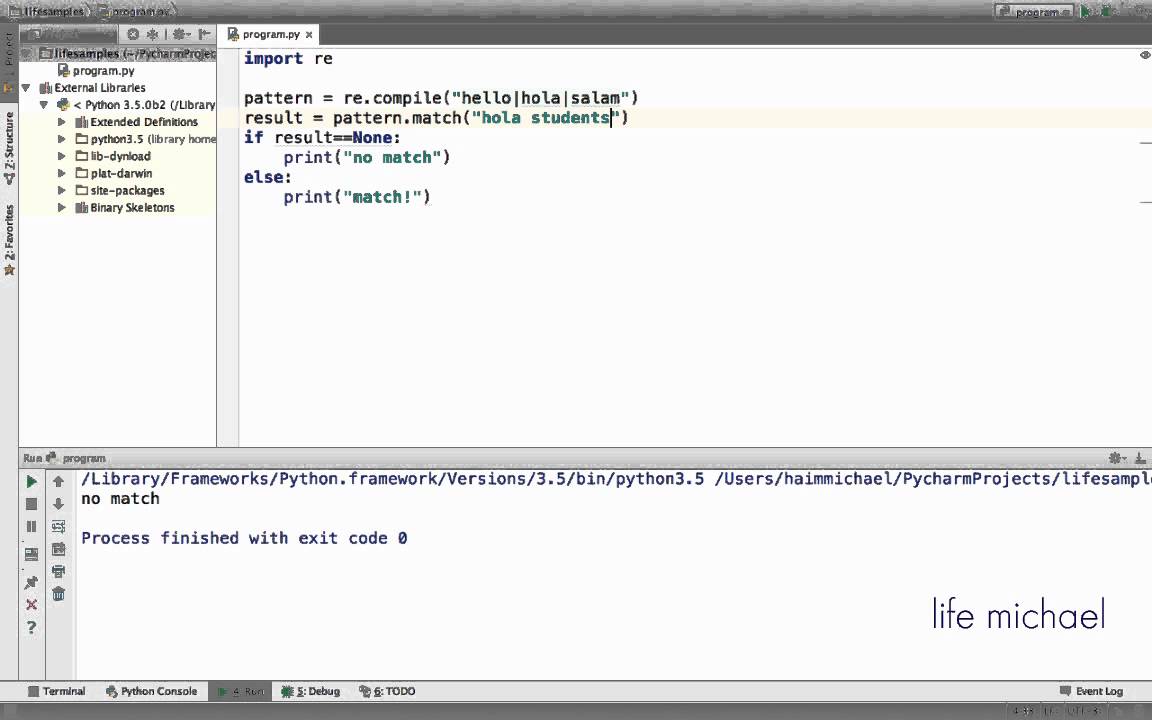Click the inspection eye icon in editor
This screenshot has height=720, width=1152.
click(x=1144, y=55)
